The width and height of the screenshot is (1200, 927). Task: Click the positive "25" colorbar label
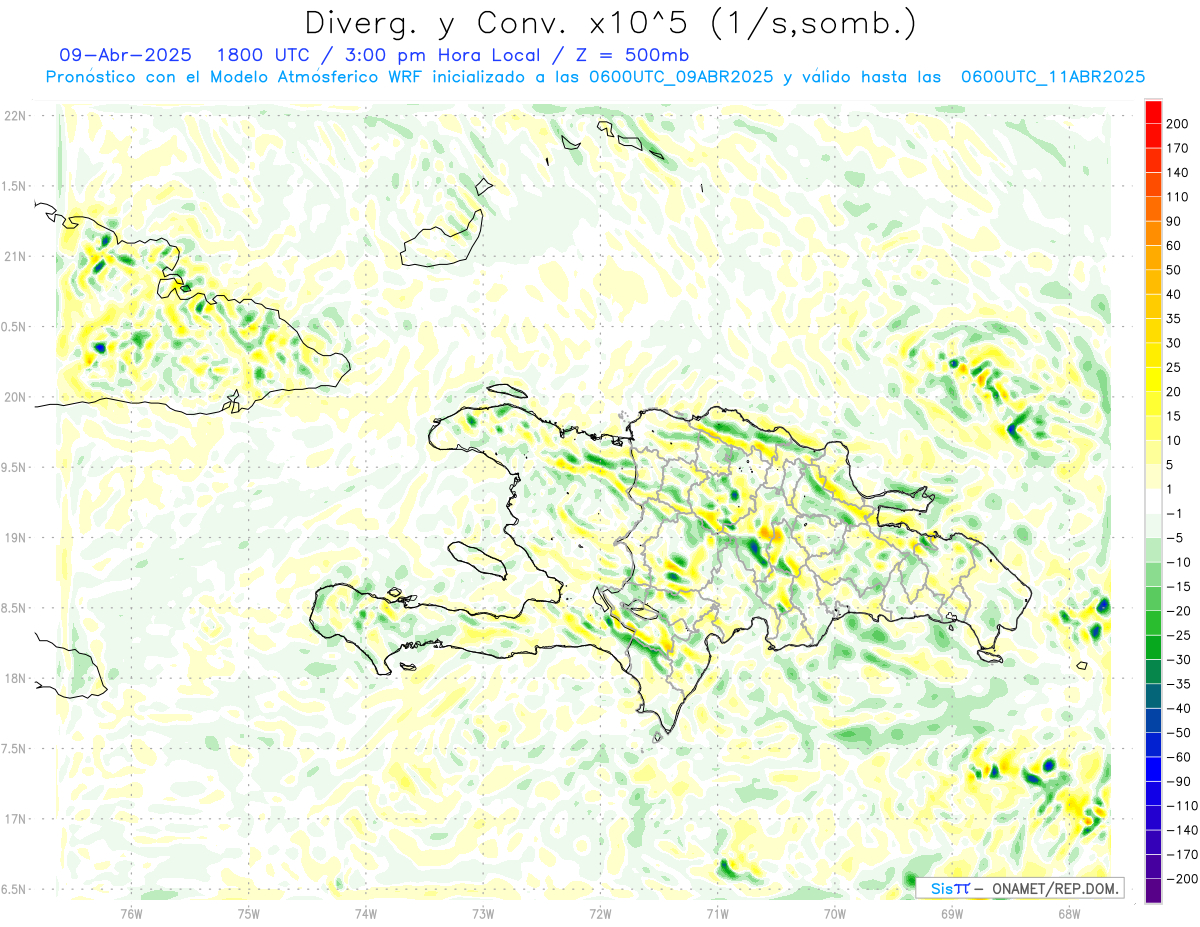tap(1176, 367)
